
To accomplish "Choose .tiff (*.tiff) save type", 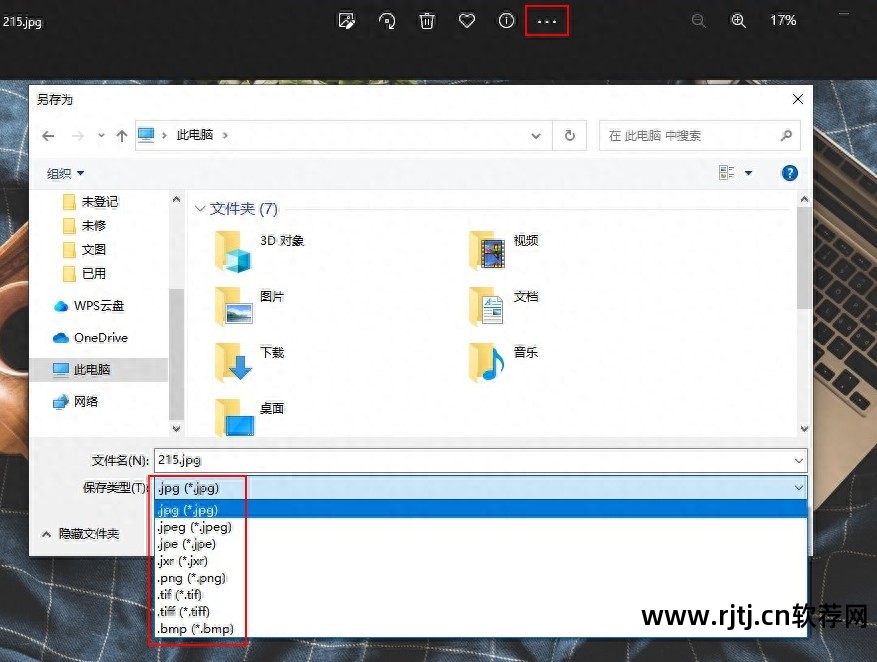I will point(480,612).
